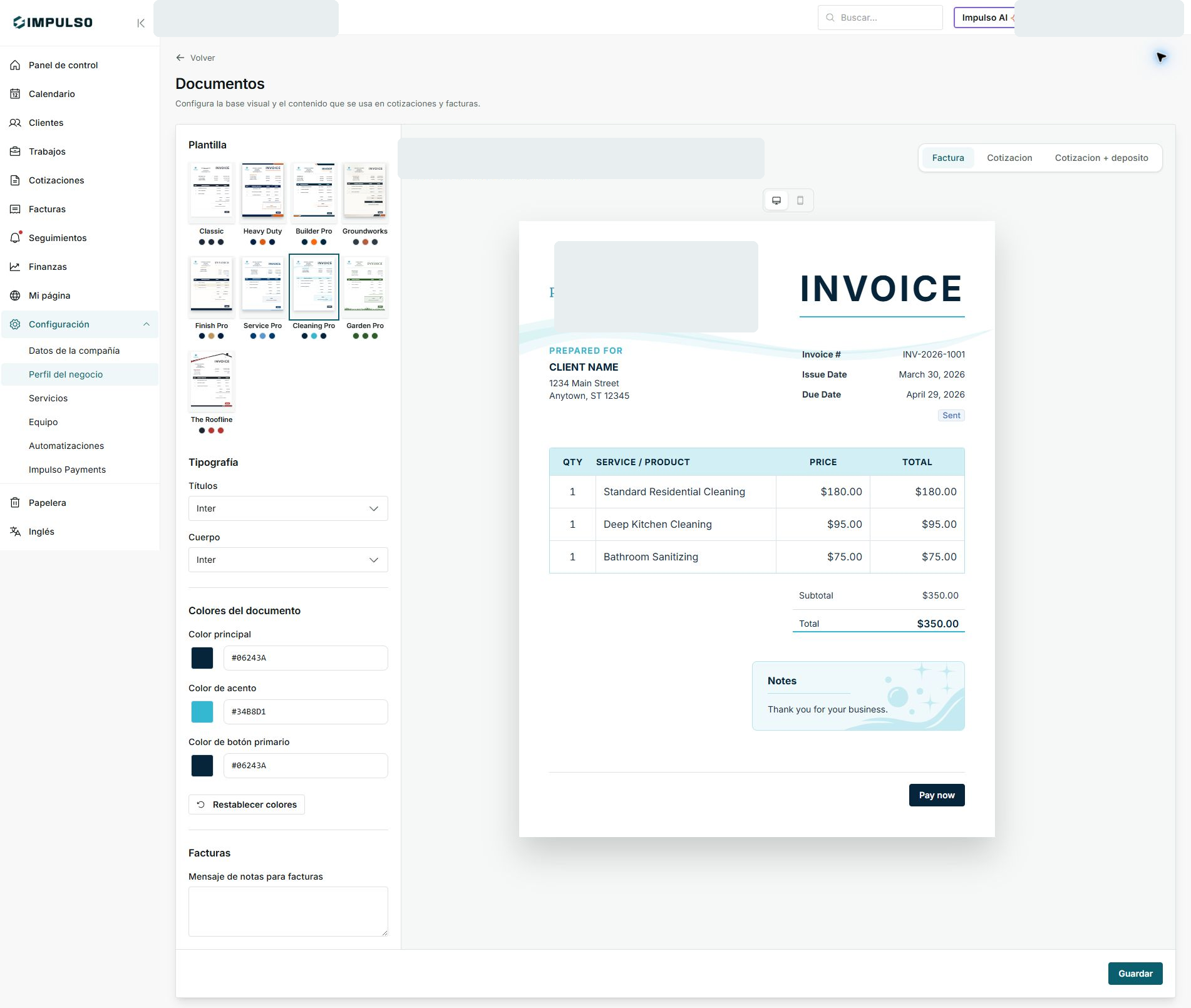Switch preview to mobile view
This screenshot has height=1008, width=1191.
pos(800,200)
